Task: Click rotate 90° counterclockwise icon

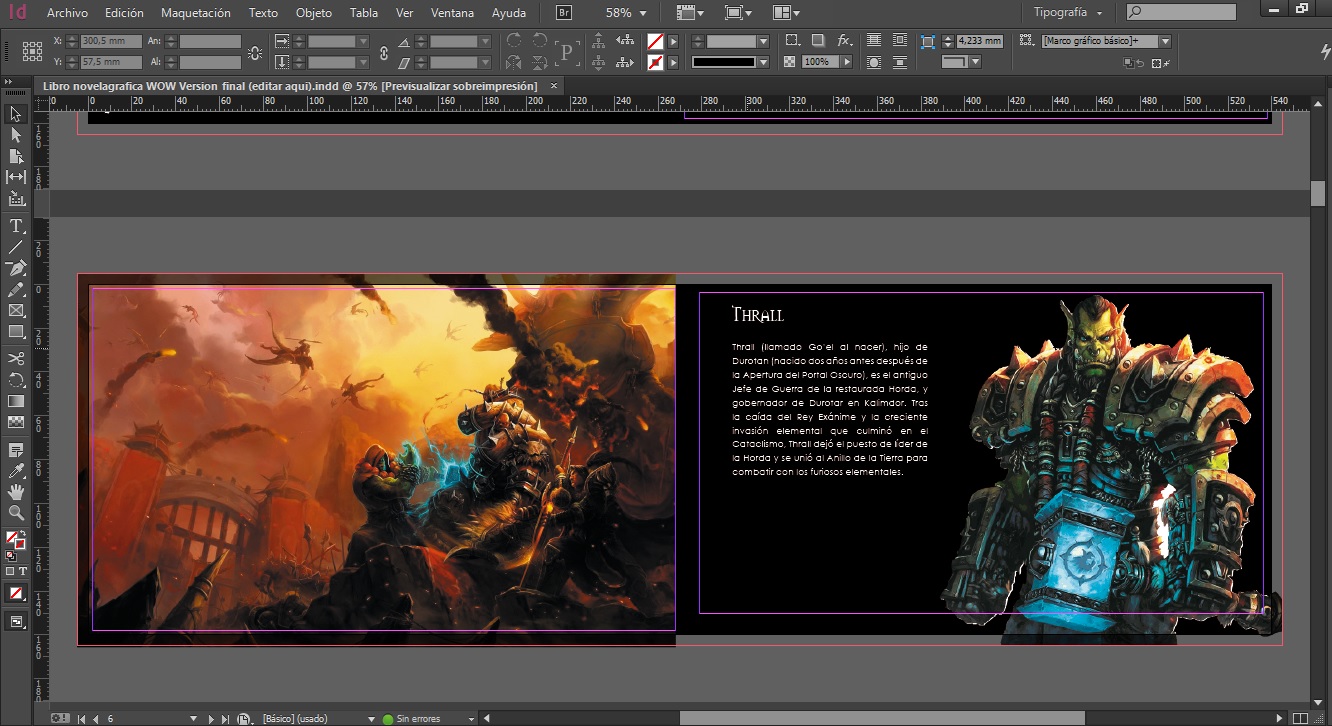Action: coord(540,41)
